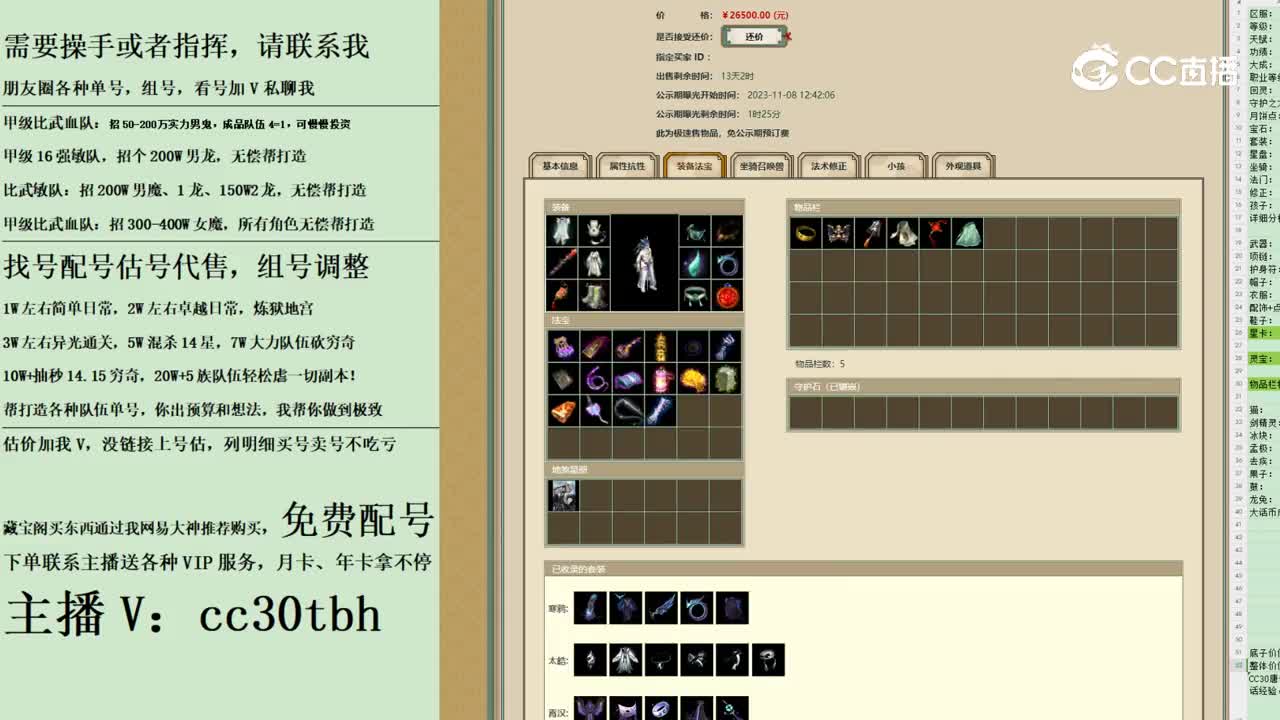Click the price ¥26500.00 (元)
The width and height of the screenshot is (1280, 720).
click(x=755, y=15)
